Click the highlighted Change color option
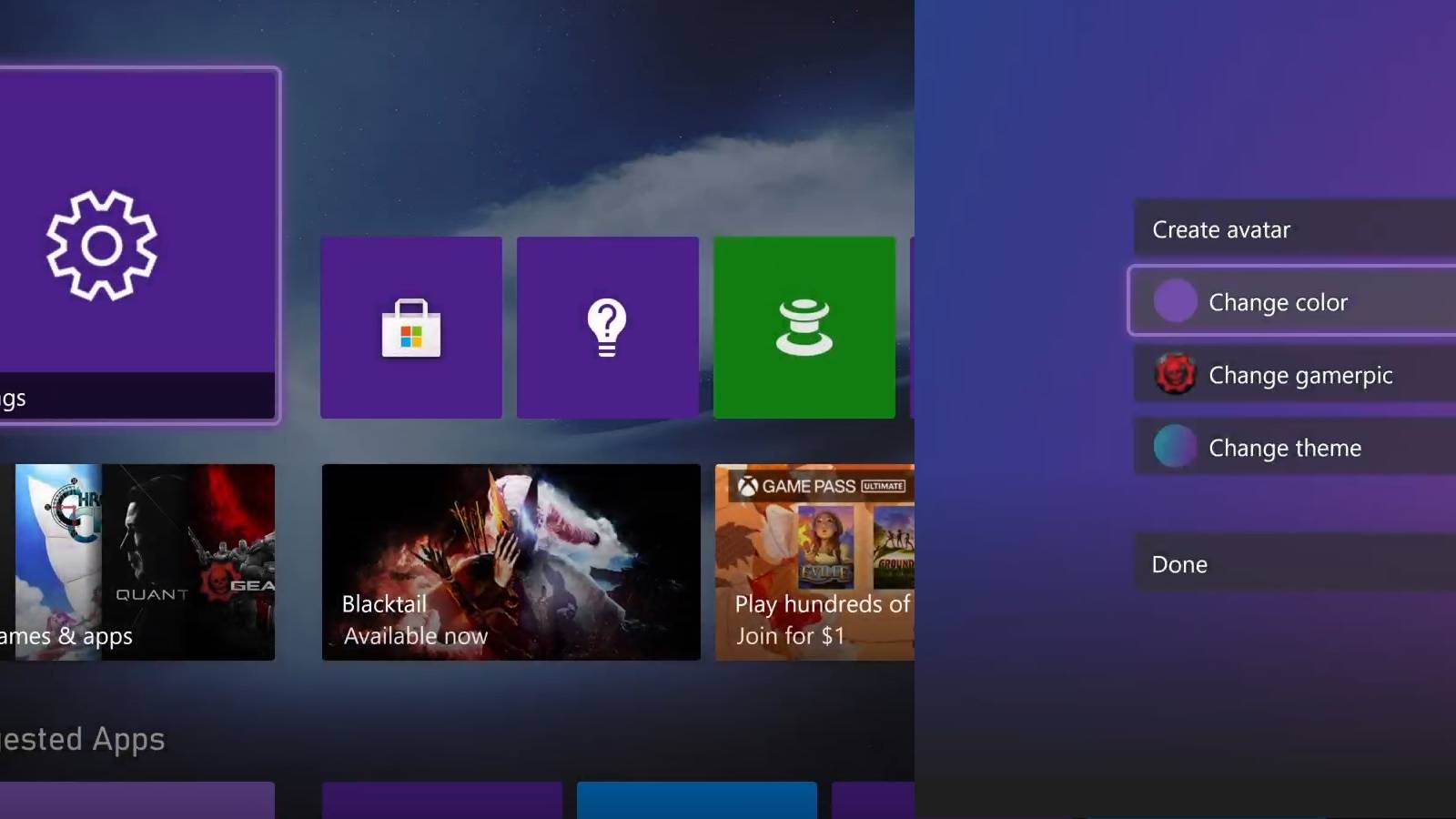Image resolution: width=1456 pixels, height=819 pixels. point(1279,302)
